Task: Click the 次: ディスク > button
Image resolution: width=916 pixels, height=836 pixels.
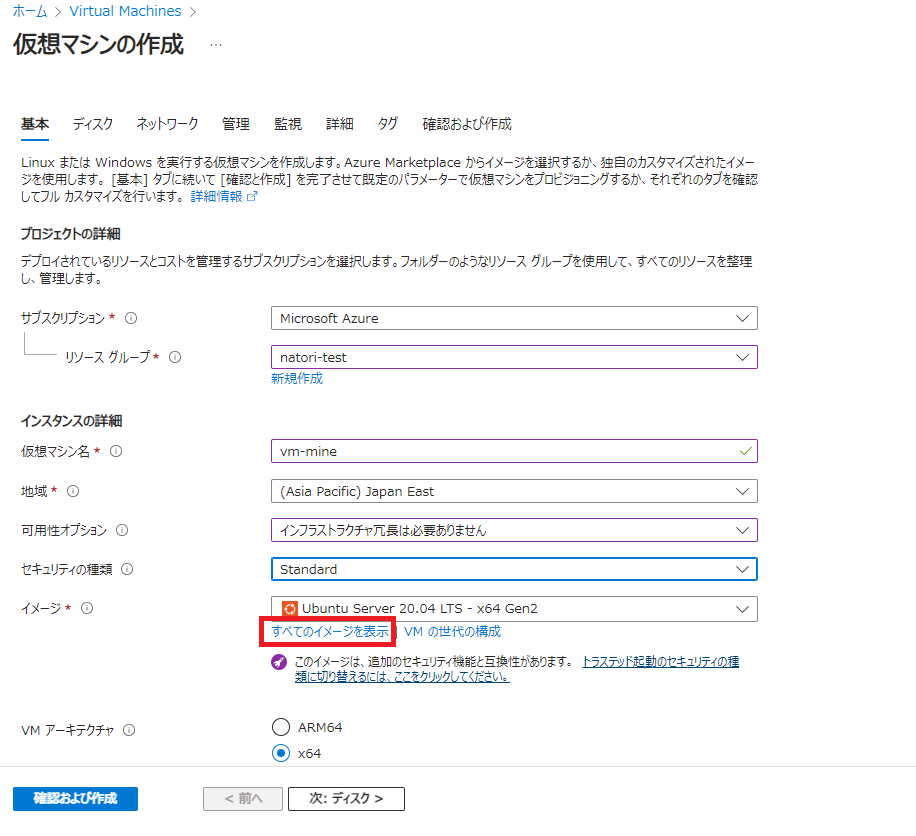Action: (x=346, y=799)
